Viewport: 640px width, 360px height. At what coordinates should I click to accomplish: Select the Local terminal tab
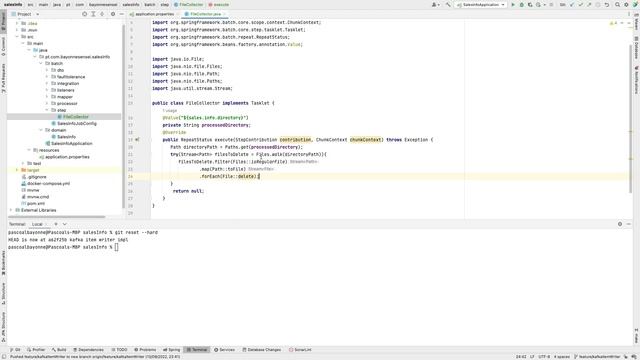[x=37, y=224]
